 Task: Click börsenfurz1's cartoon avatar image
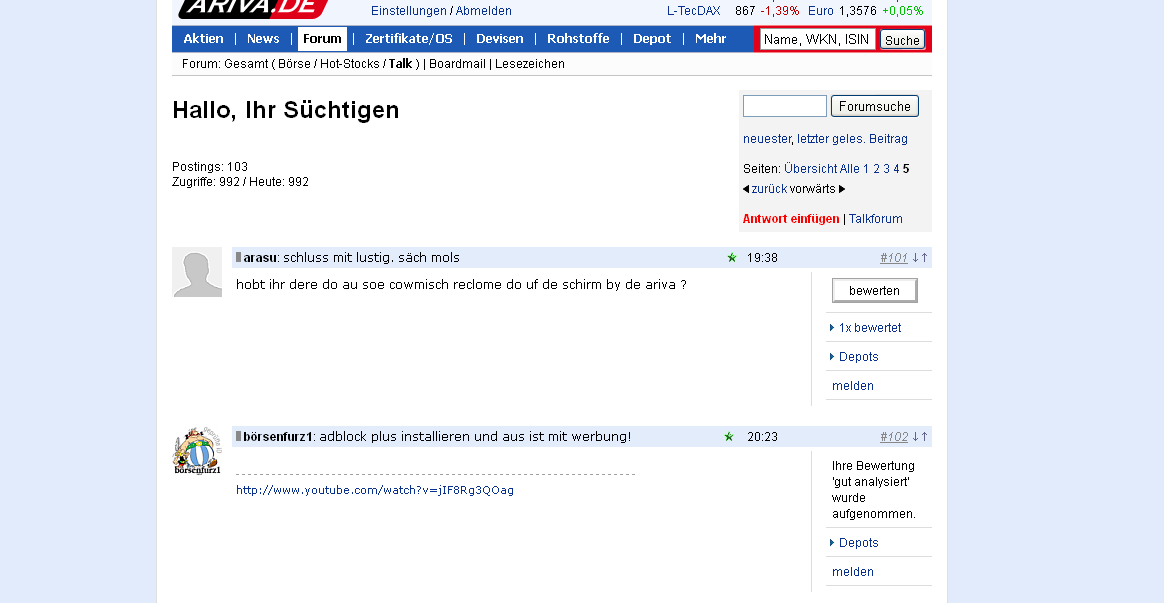[197, 451]
